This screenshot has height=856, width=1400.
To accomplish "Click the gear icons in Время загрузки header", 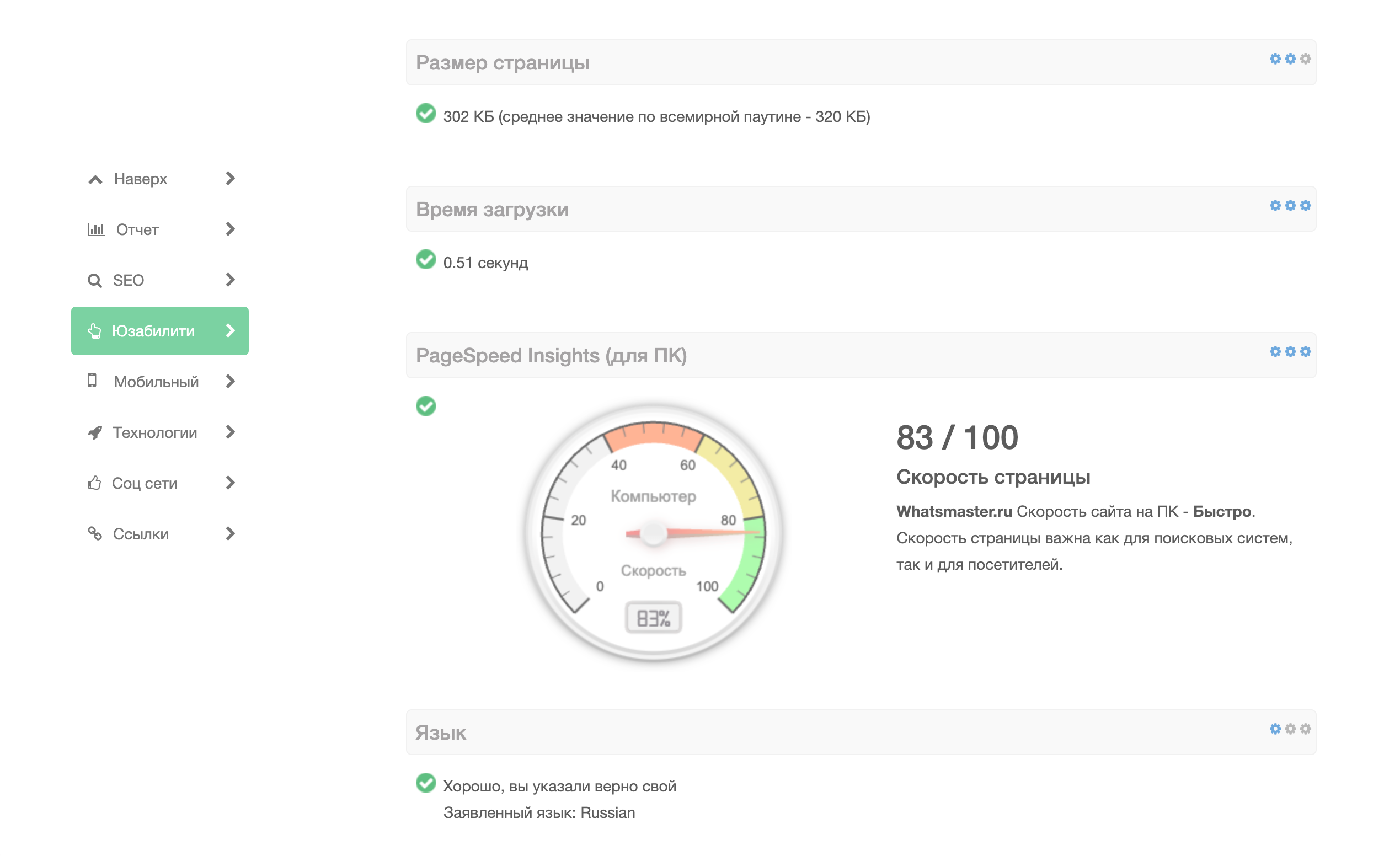I will 1290,206.
